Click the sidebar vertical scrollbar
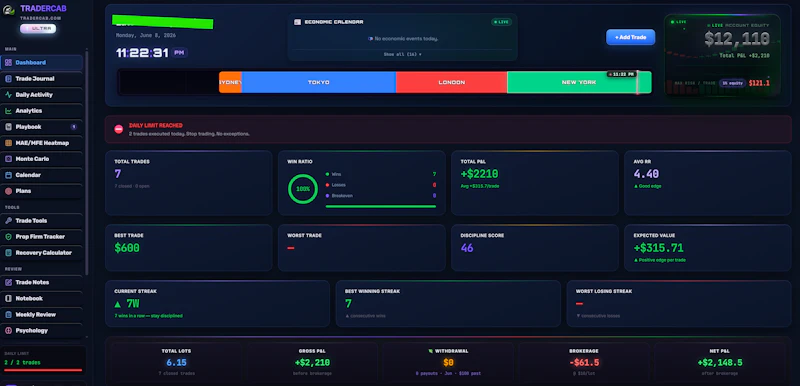This screenshot has width=800, height=386. click(87, 163)
